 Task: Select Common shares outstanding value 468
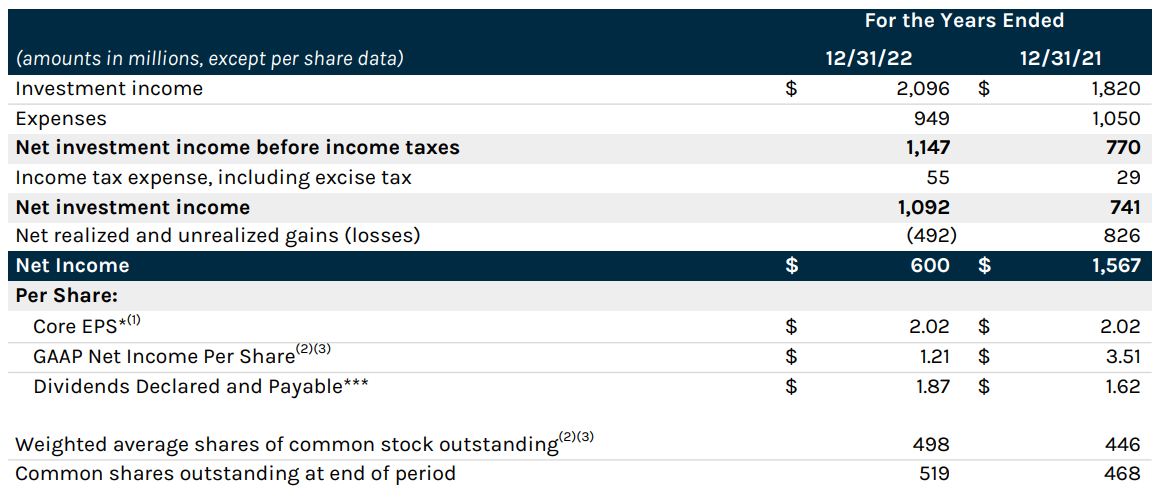pos(1122,473)
